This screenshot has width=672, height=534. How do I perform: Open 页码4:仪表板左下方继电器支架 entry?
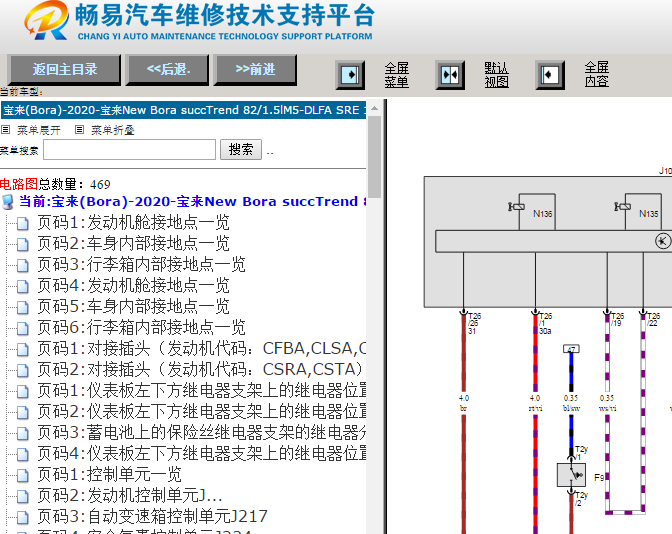pos(201,454)
